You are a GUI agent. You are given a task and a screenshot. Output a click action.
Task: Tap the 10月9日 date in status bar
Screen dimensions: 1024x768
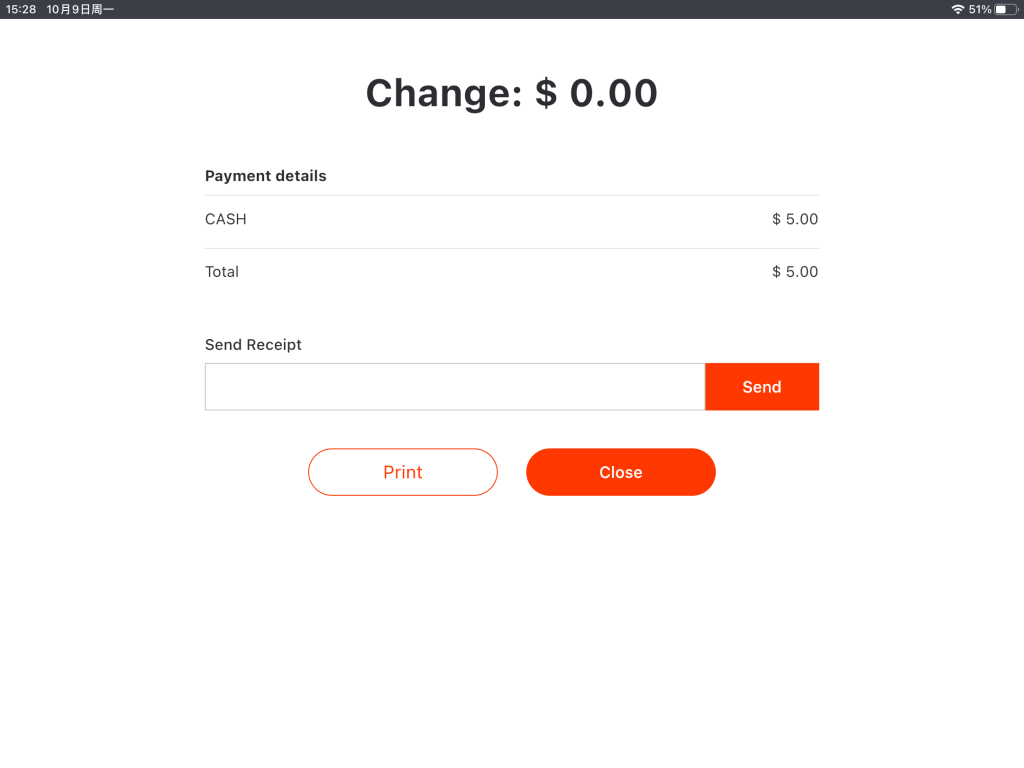(x=68, y=9)
